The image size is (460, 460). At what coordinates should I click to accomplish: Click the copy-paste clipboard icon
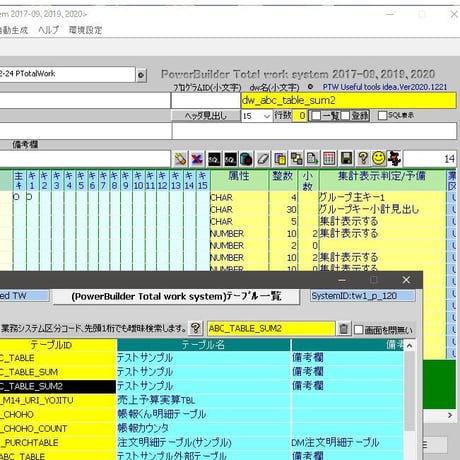[280, 159]
